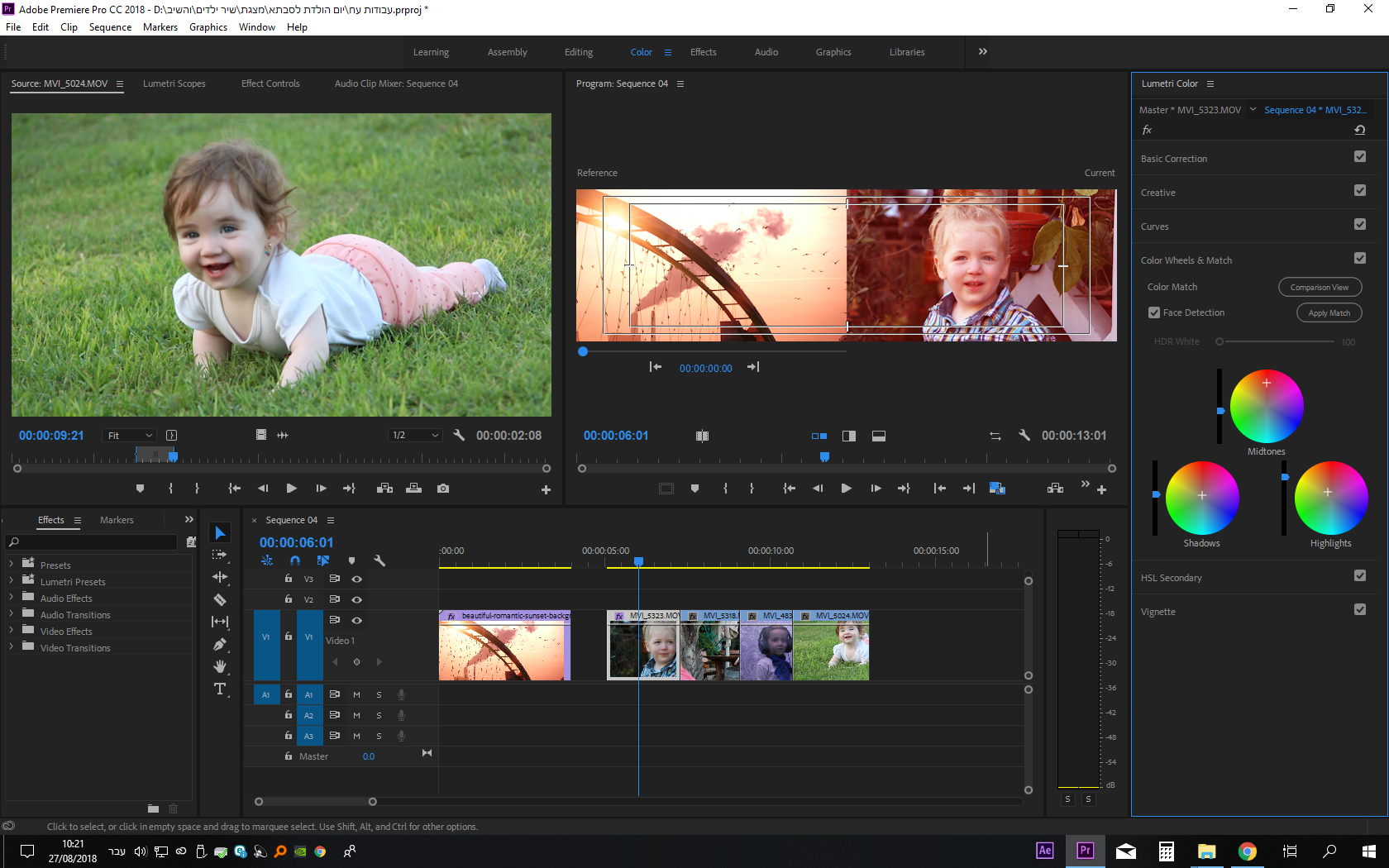The image size is (1389, 868).
Task: Select the Hand tool
Action: coord(220,666)
